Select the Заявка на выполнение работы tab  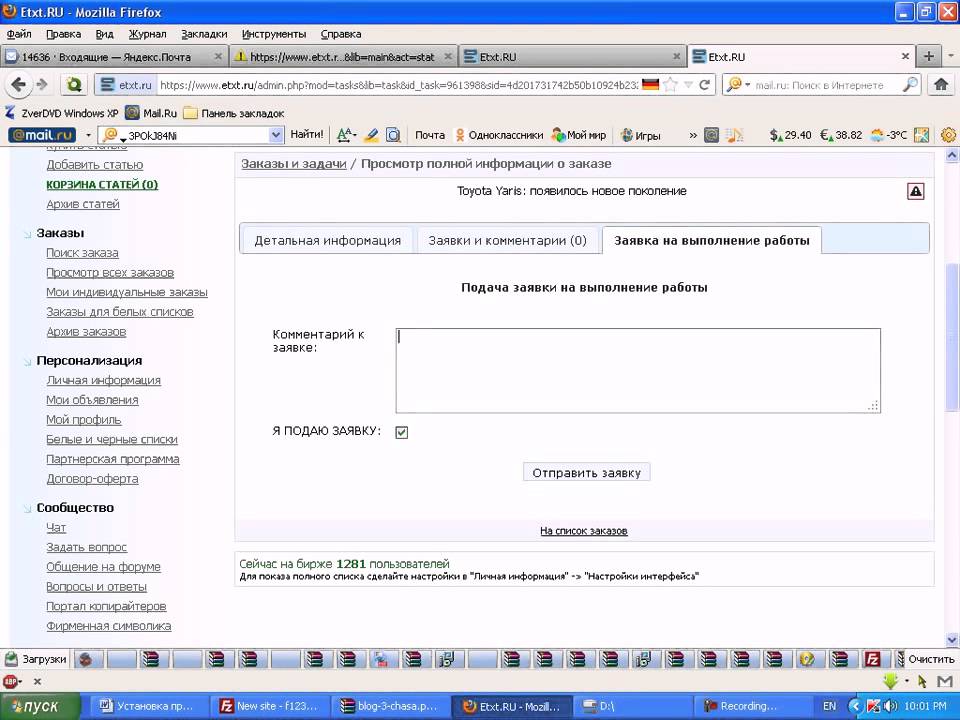tap(711, 240)
